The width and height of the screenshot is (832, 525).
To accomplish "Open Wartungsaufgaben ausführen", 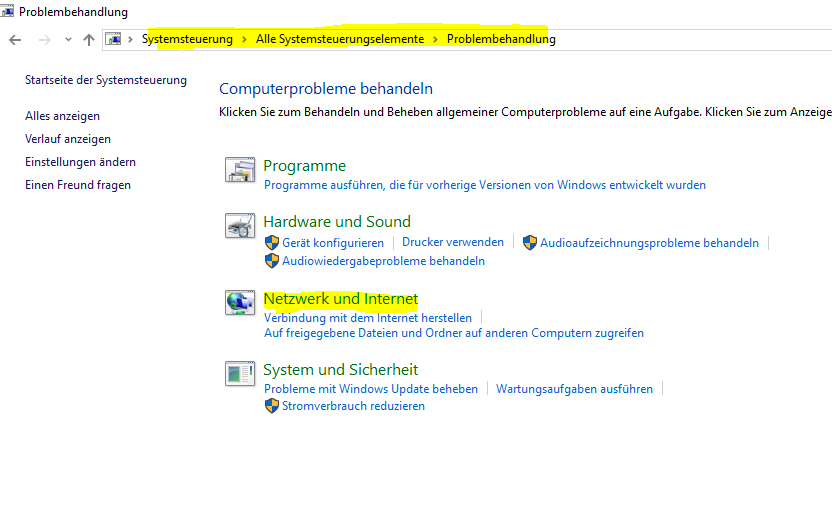I will tap(574, 389).
